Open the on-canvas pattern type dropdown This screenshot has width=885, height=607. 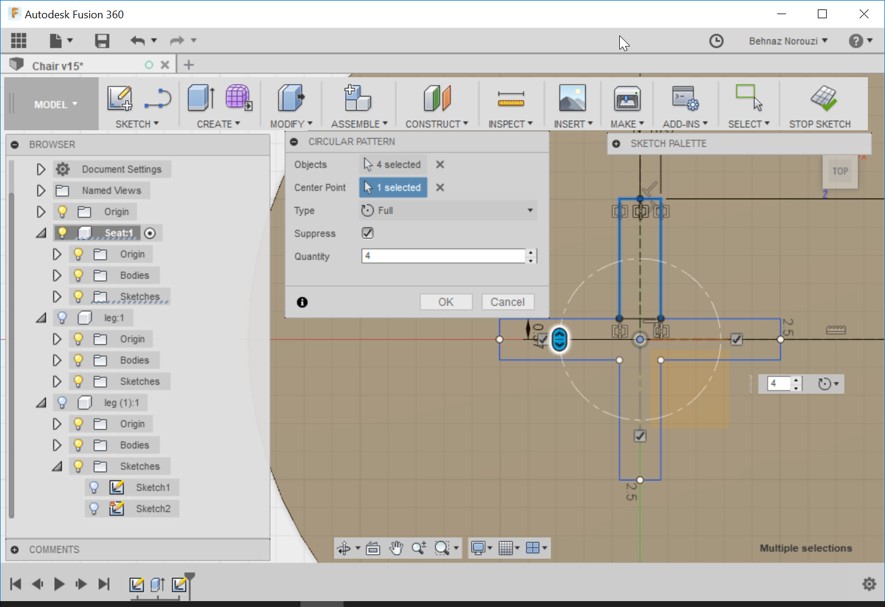[x=828, y=384]
